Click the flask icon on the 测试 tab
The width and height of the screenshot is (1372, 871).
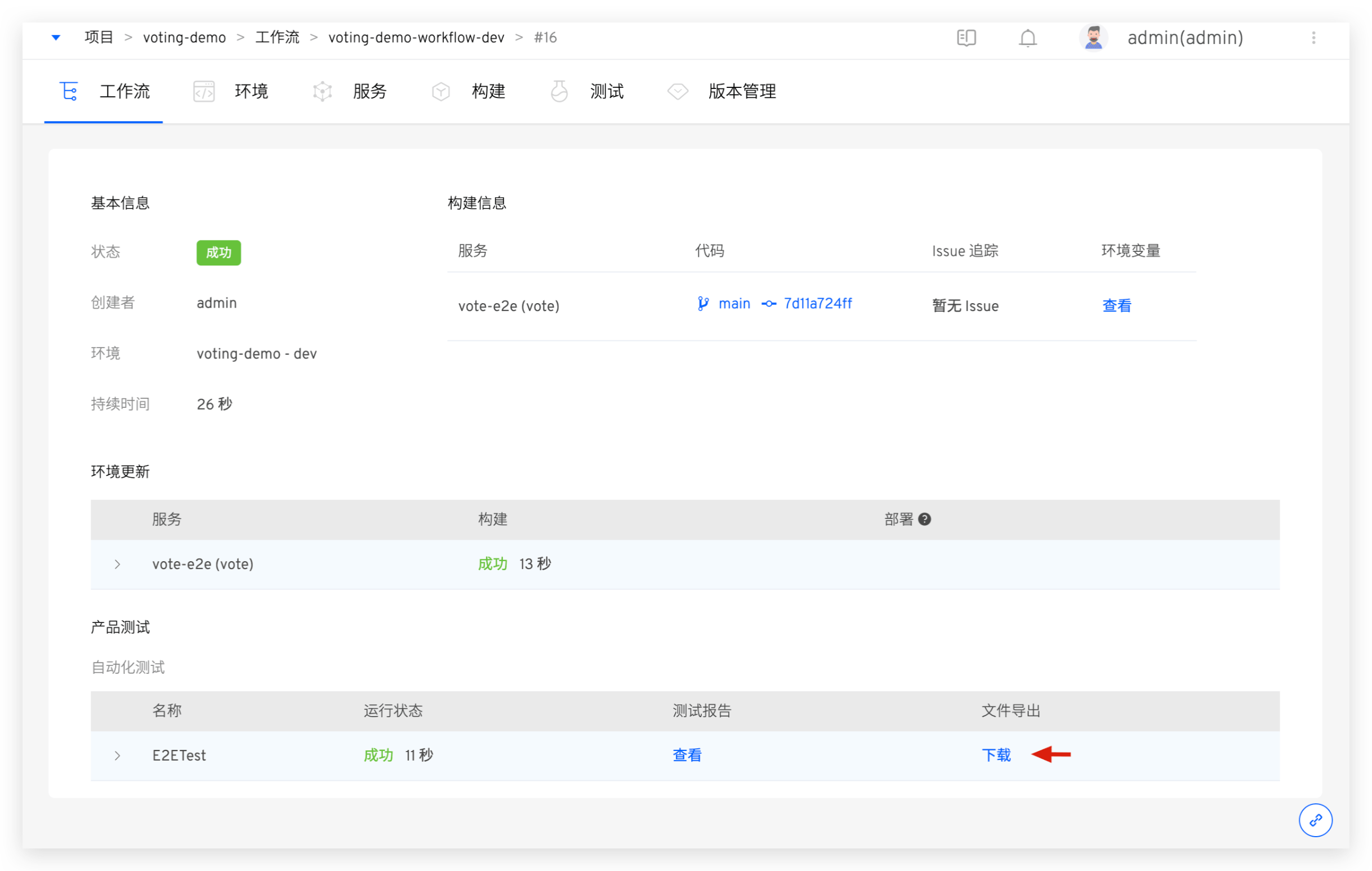click(559, 91)
